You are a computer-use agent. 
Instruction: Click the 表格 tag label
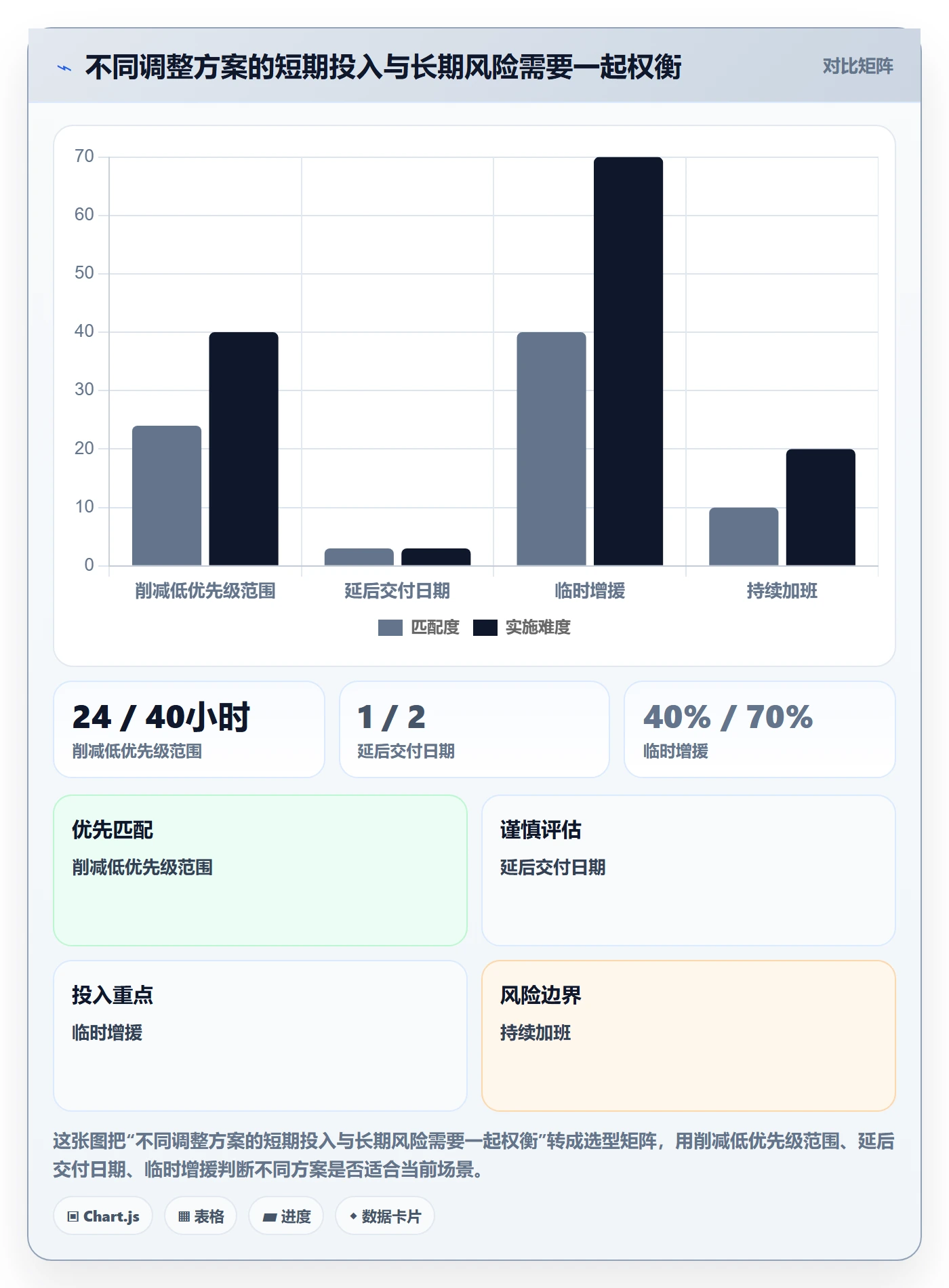[x=209, y=1217]
